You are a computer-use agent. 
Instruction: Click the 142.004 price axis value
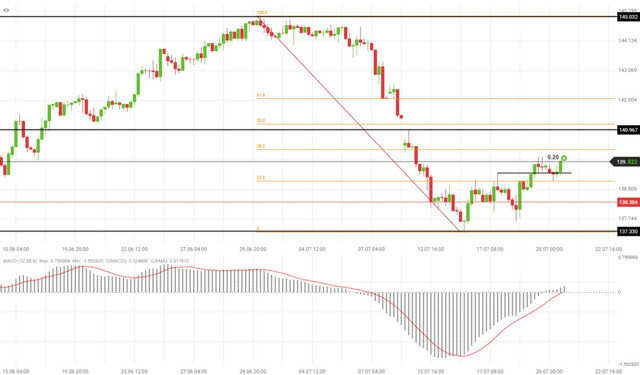(x=627, y=100)
